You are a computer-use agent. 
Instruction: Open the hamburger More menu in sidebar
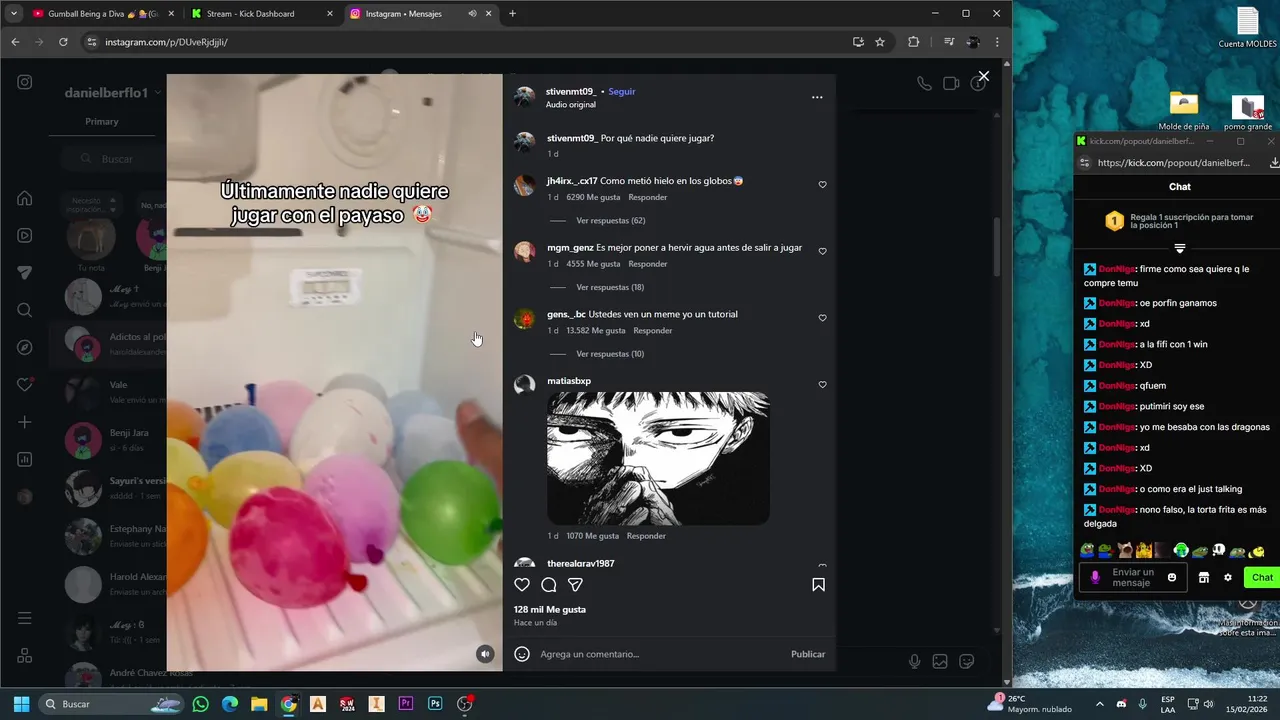click(25, 618)
